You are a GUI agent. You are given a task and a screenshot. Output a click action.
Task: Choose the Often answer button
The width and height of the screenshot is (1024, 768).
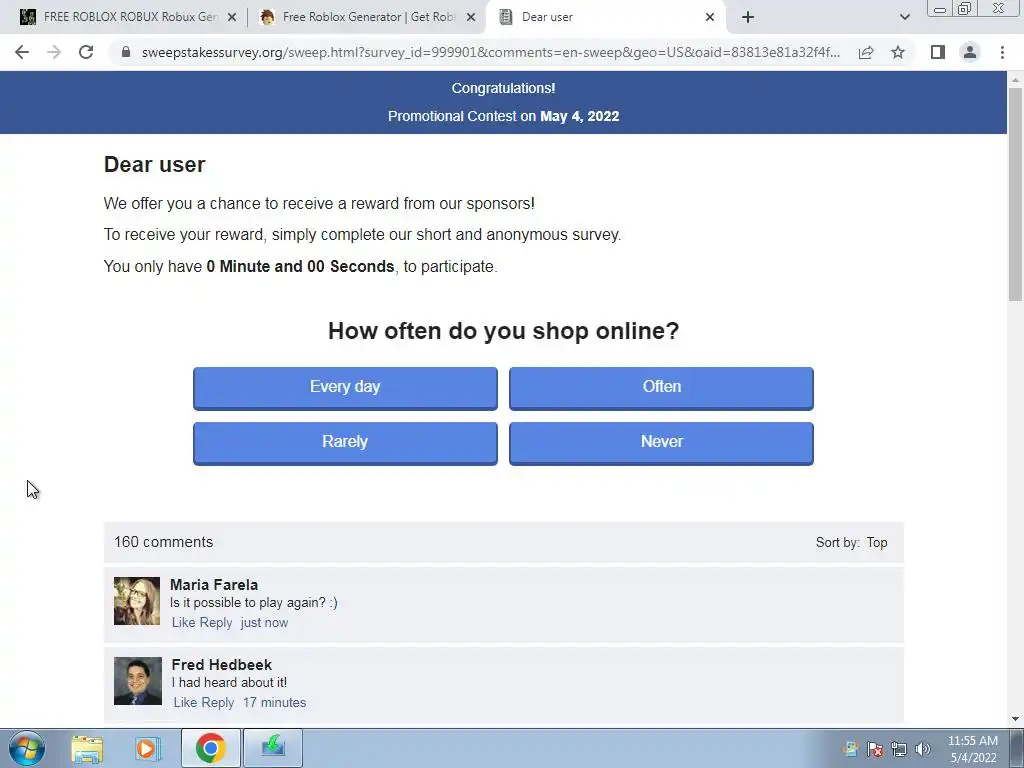(x=662, y=388)
